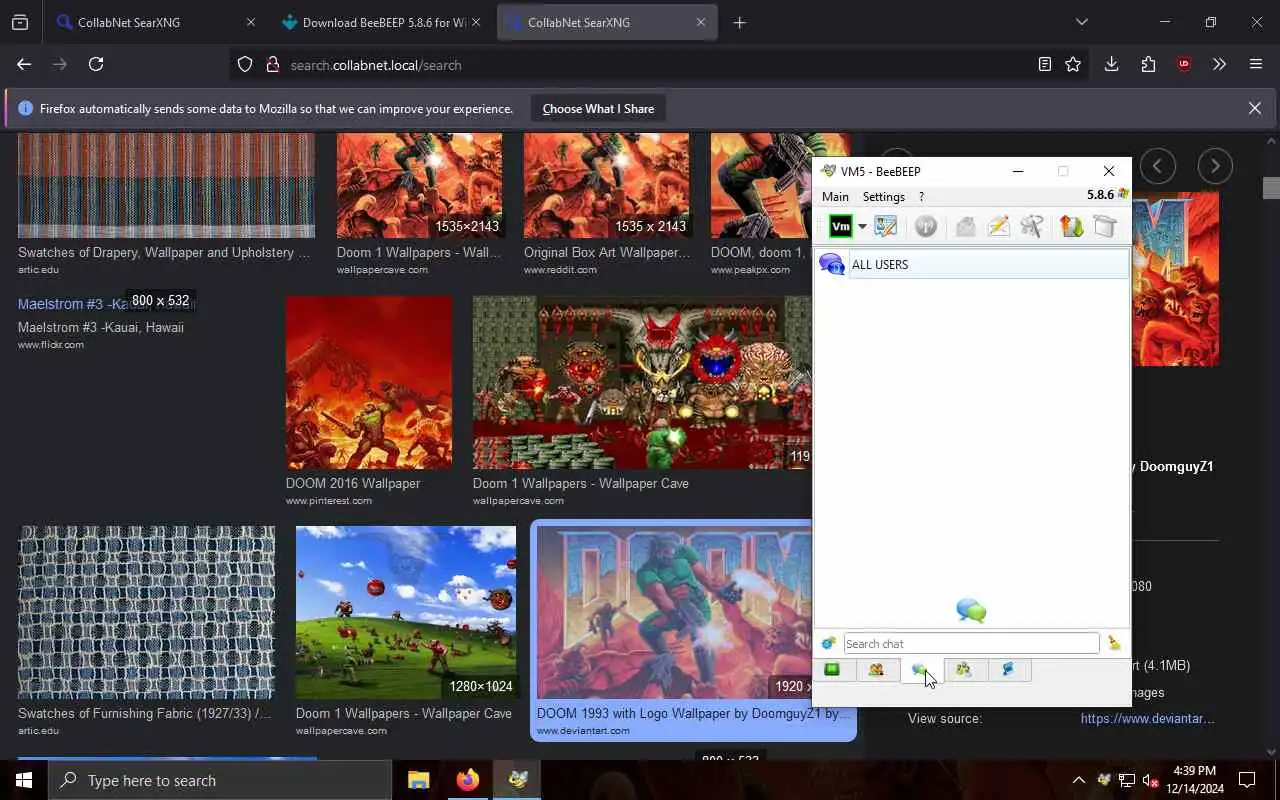Switch to the Download BeeBEEP 5.8.6 browser tab

[x=382, y=22]
